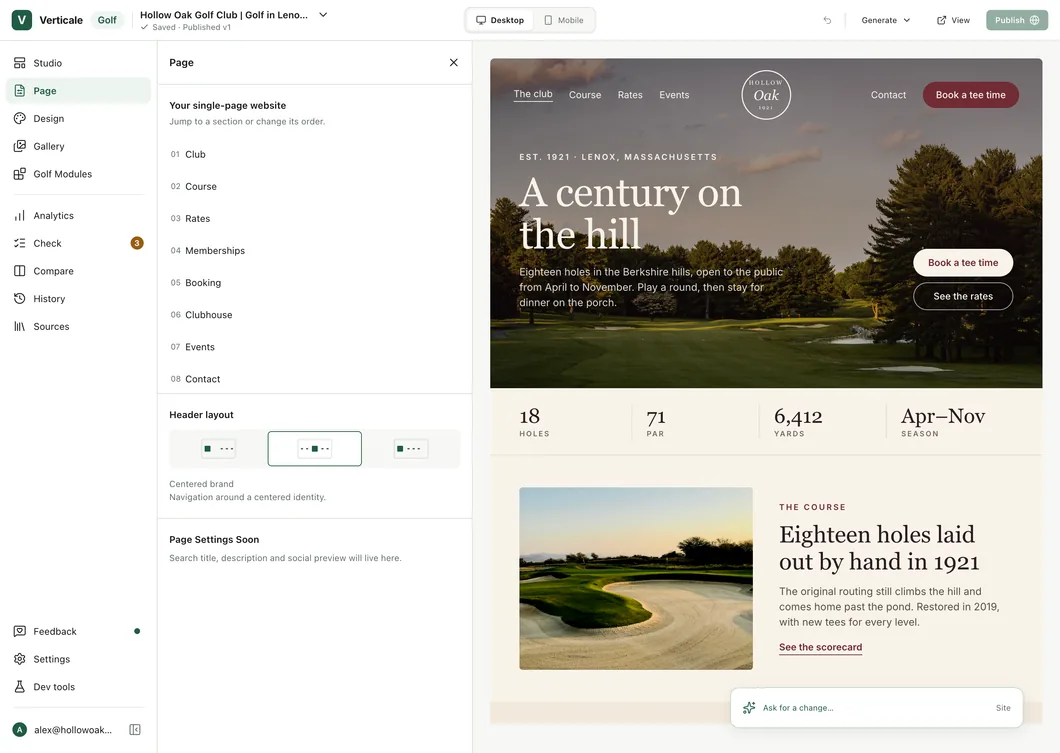The width and height of the screenshot is (1060, 753).
Task: Switch preview to Mobile
Action: pos(564,20)
